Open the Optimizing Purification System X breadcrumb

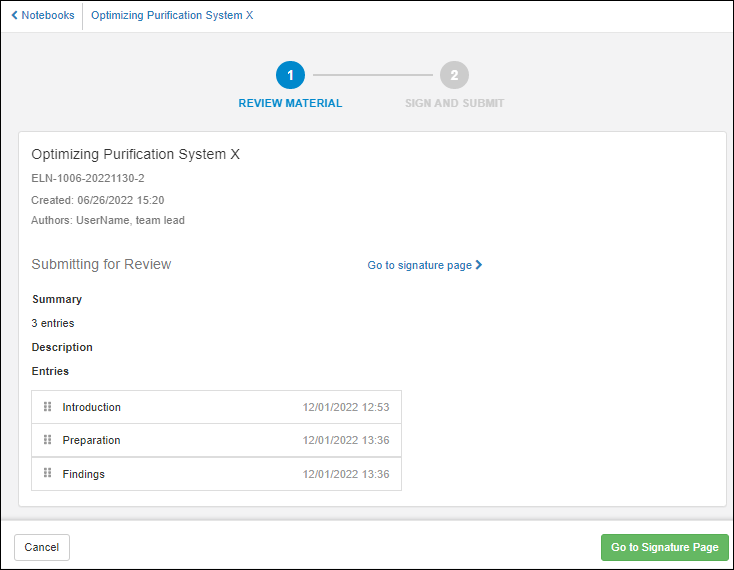172,16
